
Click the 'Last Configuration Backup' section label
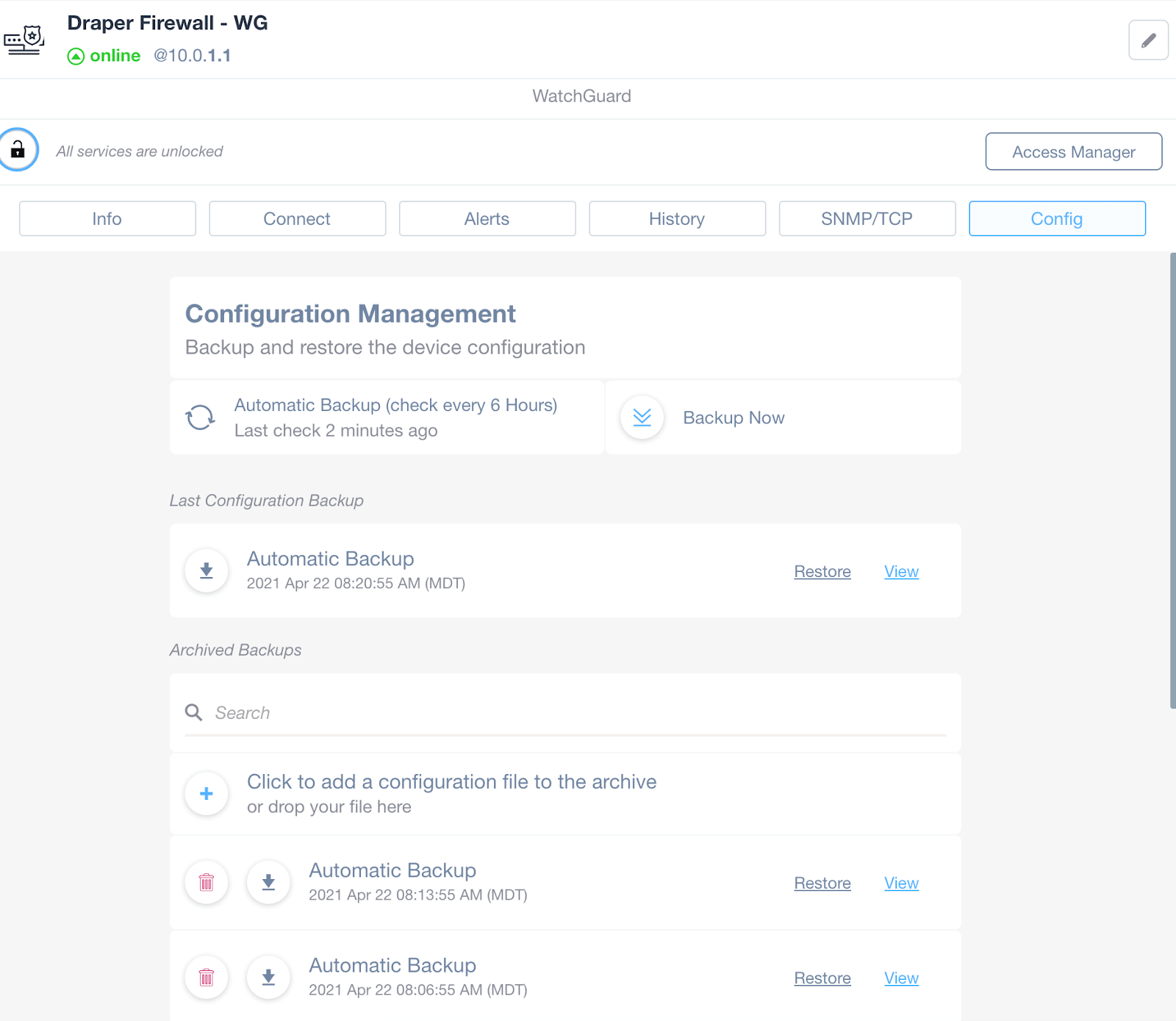[x=267, y=501]
